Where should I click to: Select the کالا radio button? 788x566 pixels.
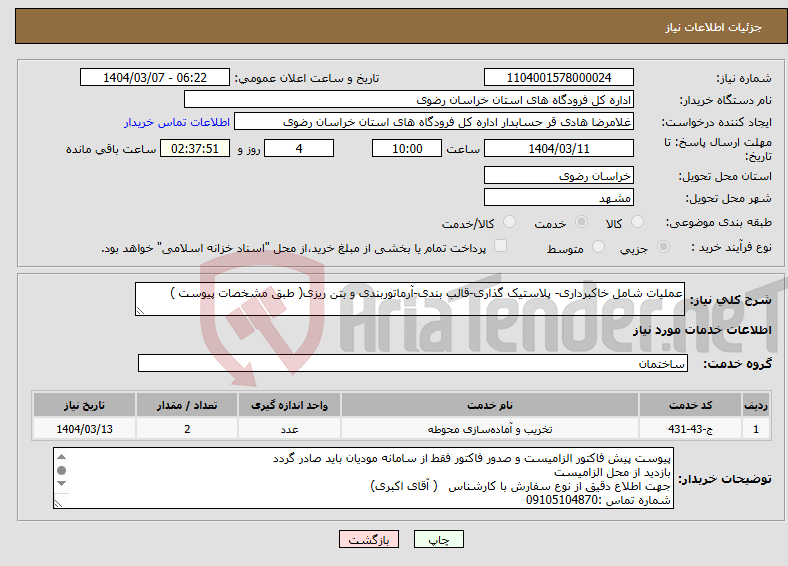tap(637, 222)
